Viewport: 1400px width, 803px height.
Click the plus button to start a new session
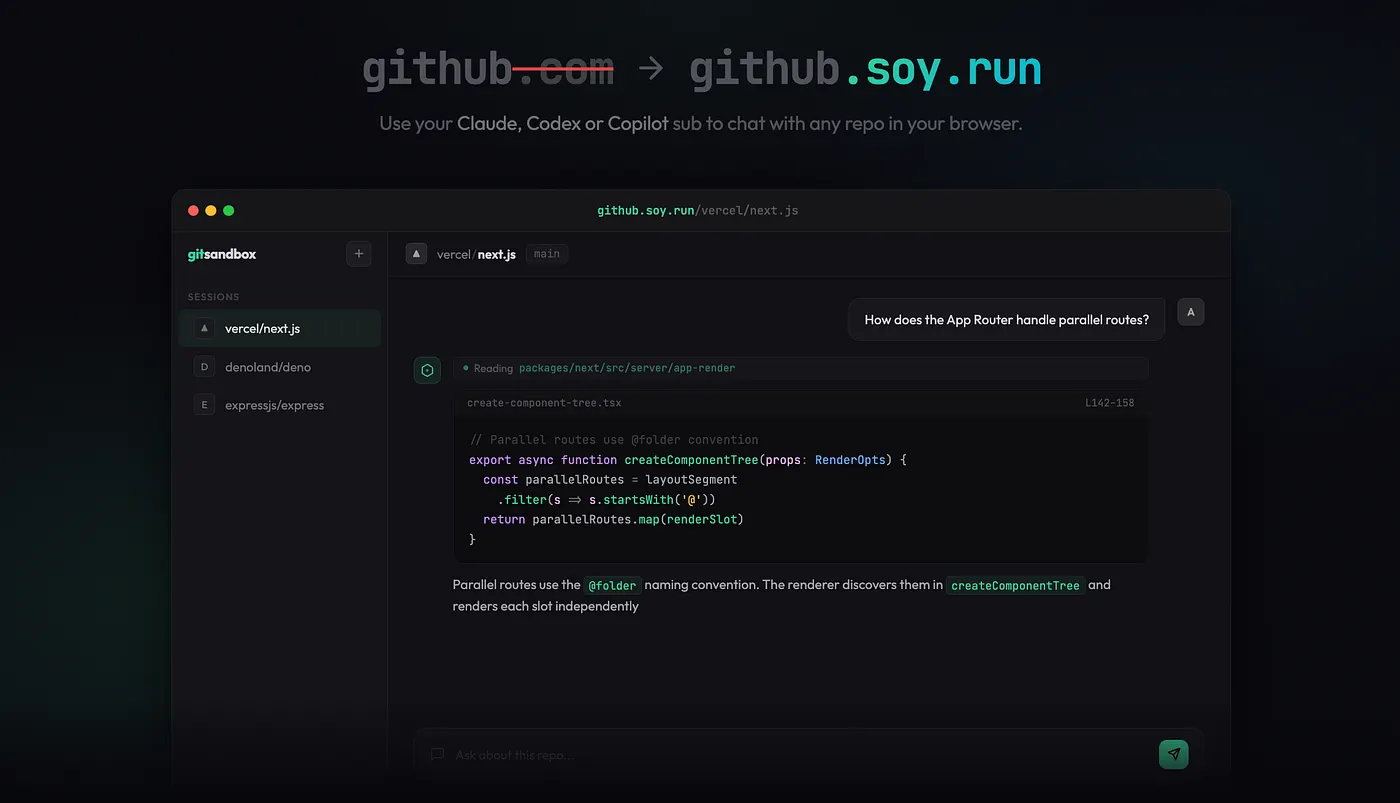pyautogui.click(x=359, y=254)
